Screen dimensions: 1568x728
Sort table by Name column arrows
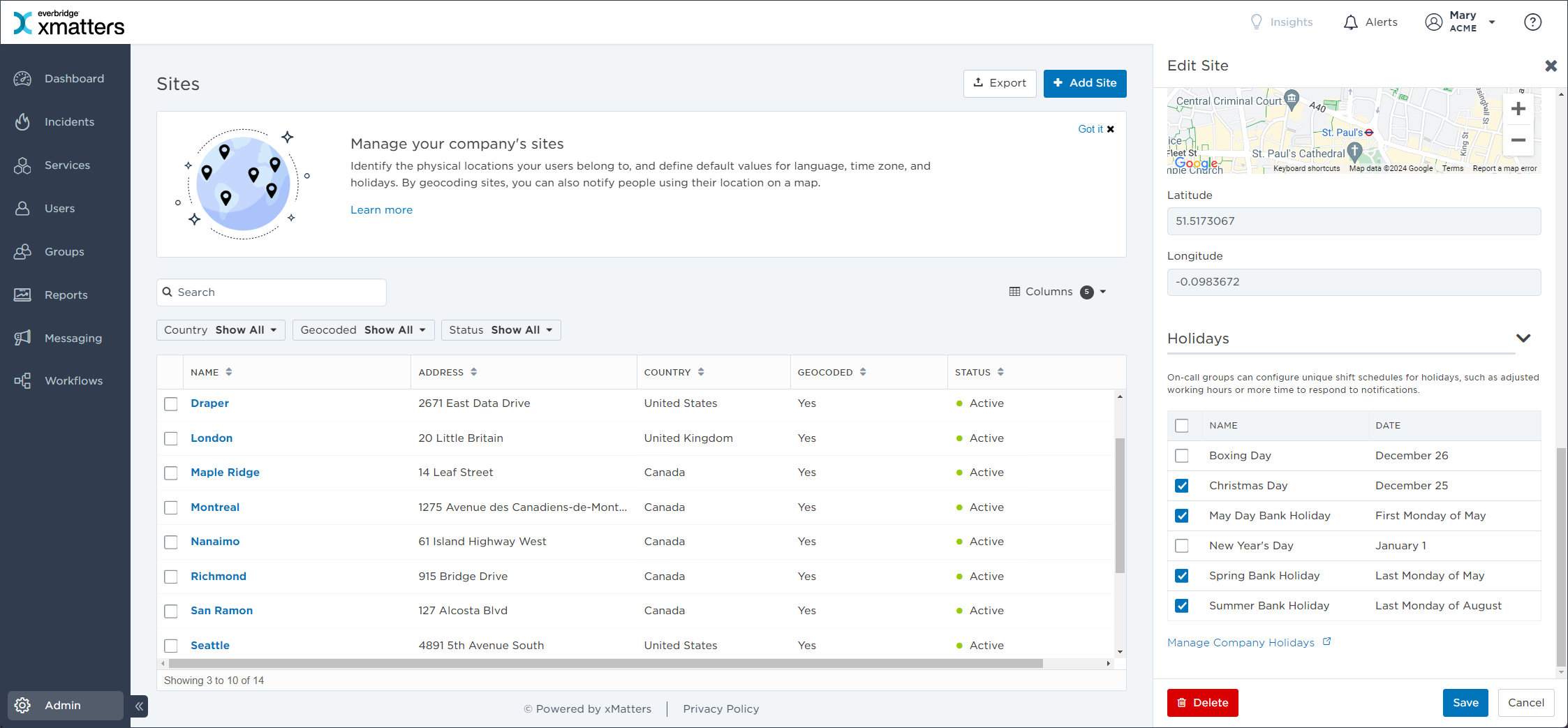pos(229,372)
